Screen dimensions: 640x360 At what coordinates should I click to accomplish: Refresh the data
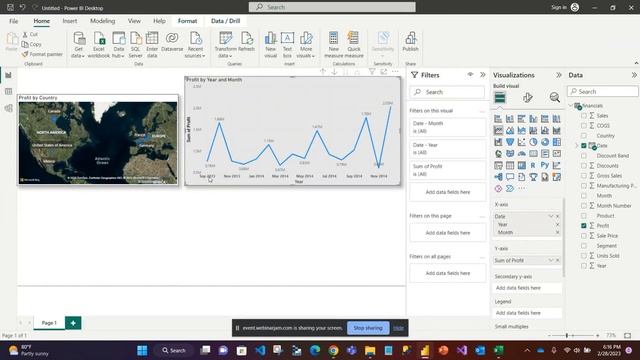coord(246,42)
